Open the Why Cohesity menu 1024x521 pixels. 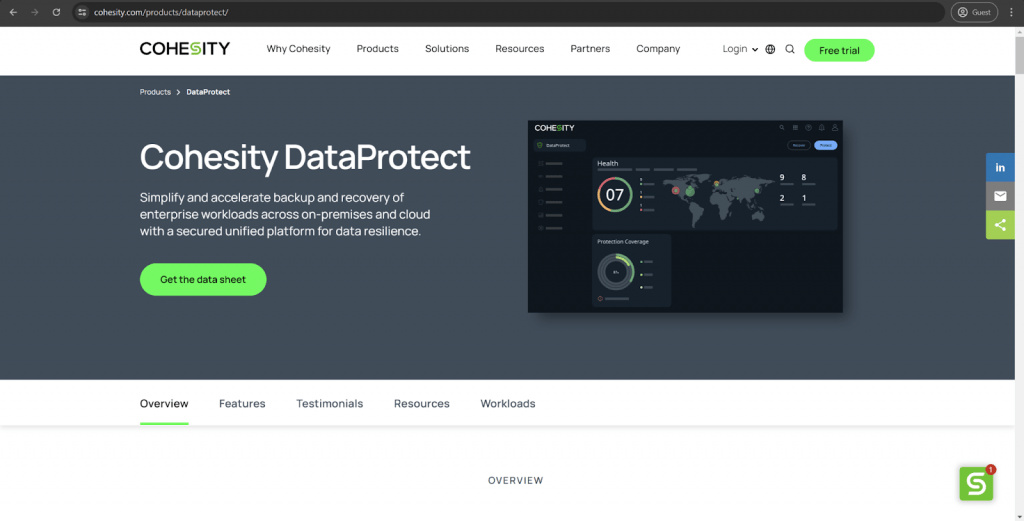(x=298, y=49)
